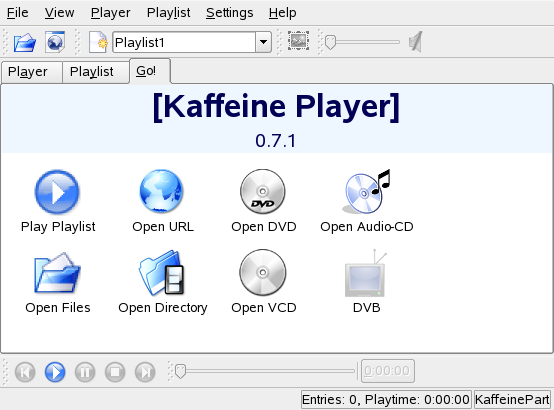Image resolution: width=554 pixels, height=410 pixels.
Task: Create a new playlist with the document icon
Action: point(98,42)
